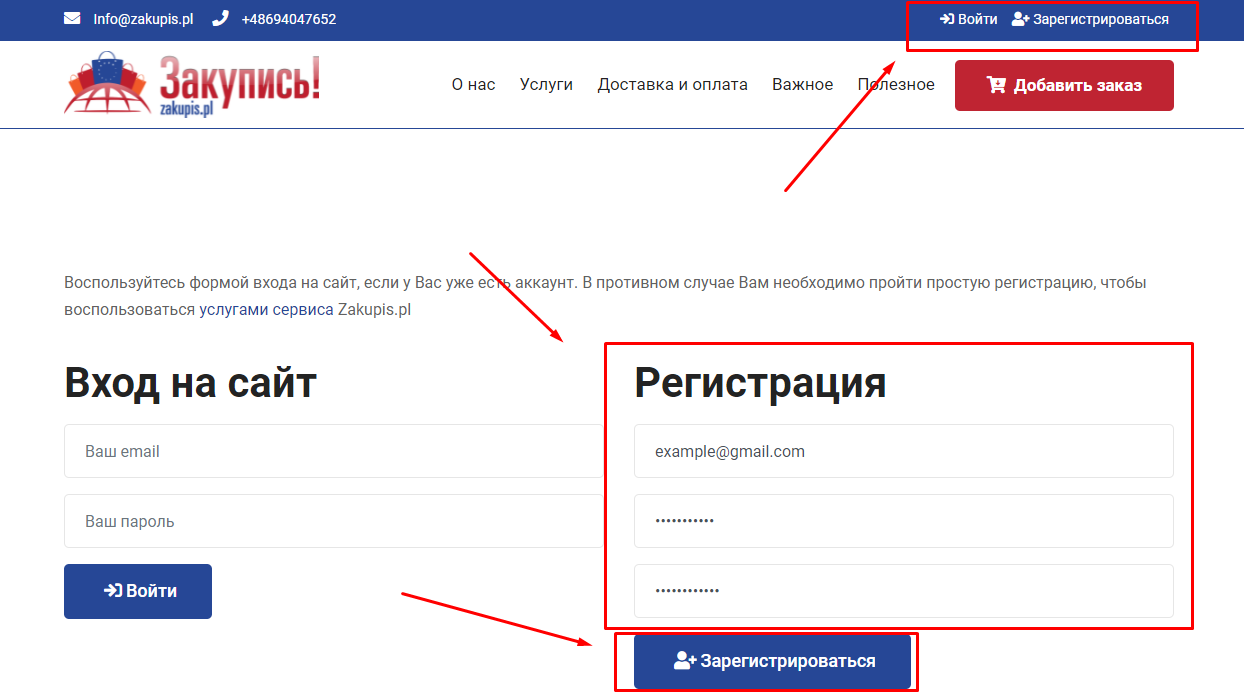The width and height of the screenshot is (1244, 695).
Task: Click the top bar Зарегистрироваться link
Action: tap(1090, 19)
